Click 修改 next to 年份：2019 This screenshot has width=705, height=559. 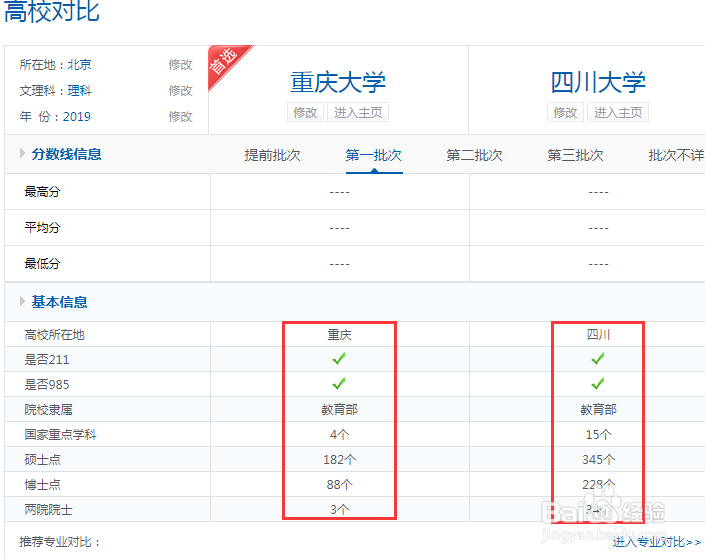(x=180, y=117)
